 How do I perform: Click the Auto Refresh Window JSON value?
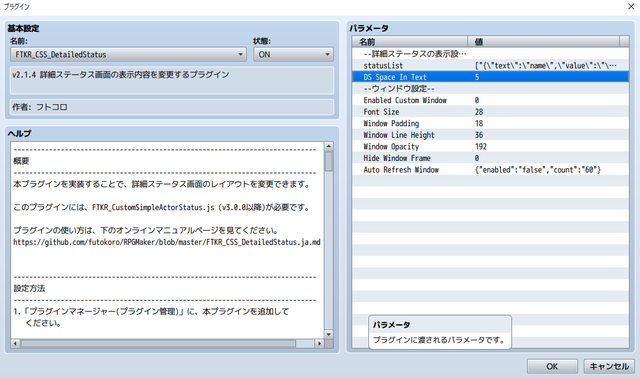(x=538, y=169)
